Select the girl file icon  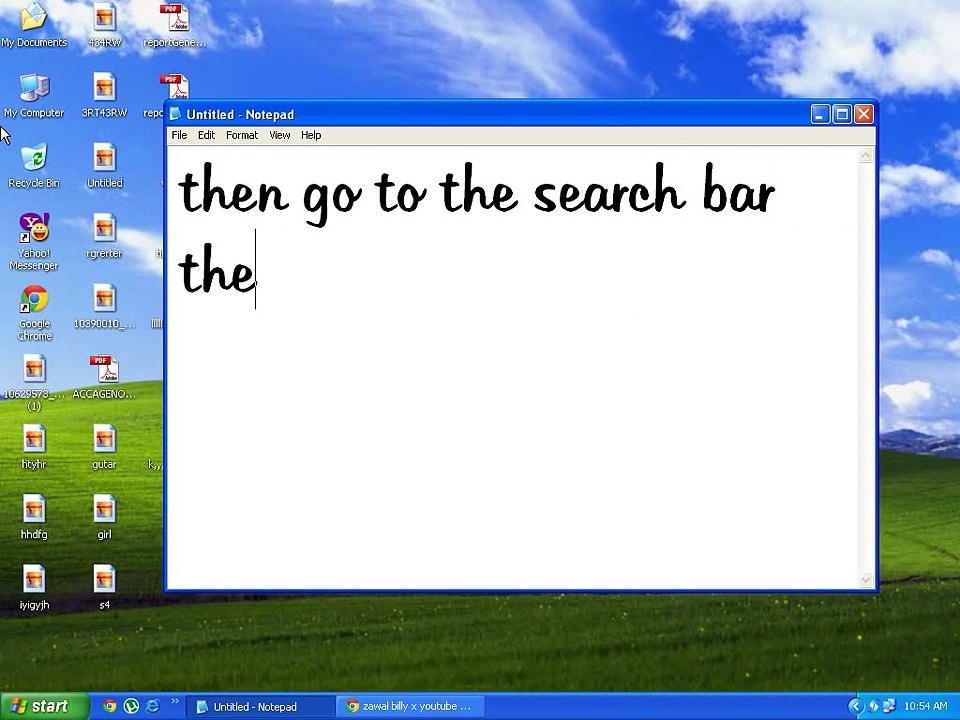pyautogui.click(x=105, y=517)
